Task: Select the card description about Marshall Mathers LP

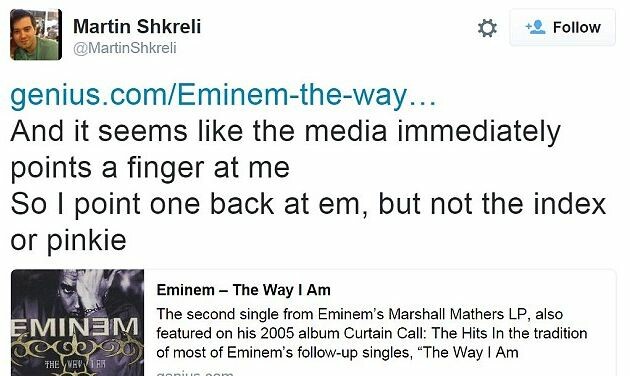Action: click(372, 333)
